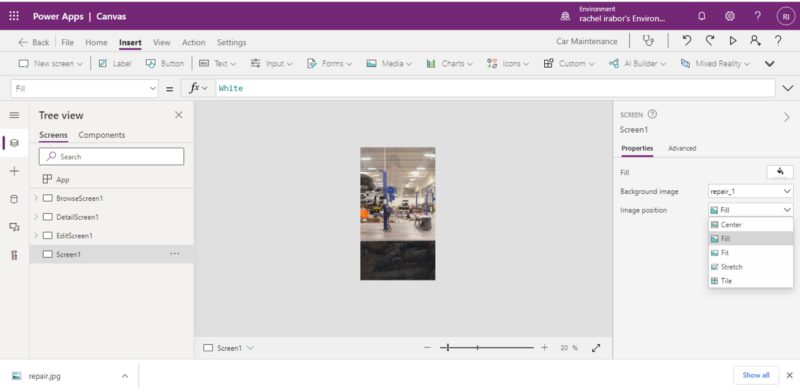The height and width of the screenshot is (392, 800).
Task: Open the New screen dropdown
Action: point(51,64)
